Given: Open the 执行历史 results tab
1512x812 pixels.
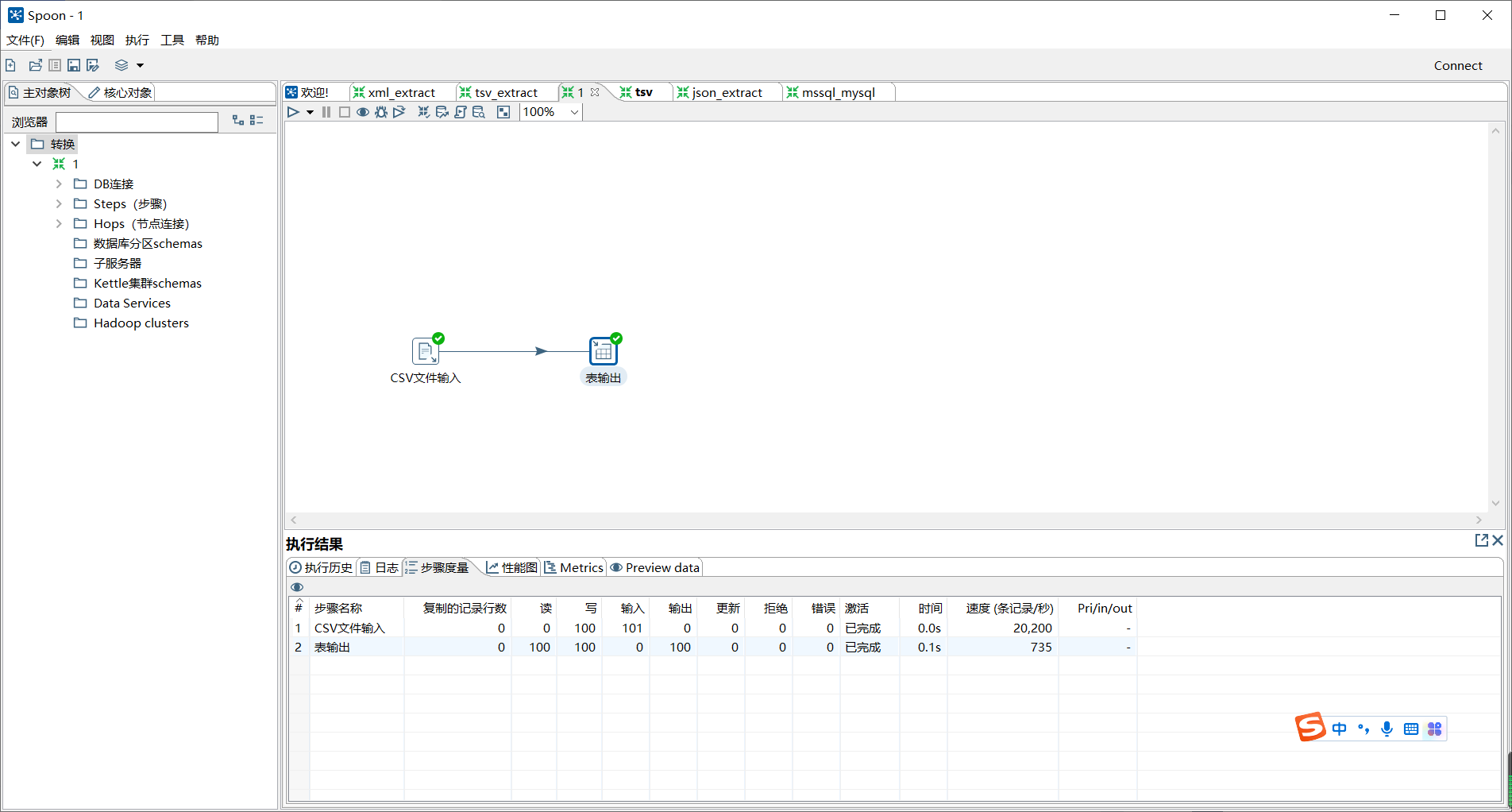Looking at the screenshot, I should click(x=321, y=568).
